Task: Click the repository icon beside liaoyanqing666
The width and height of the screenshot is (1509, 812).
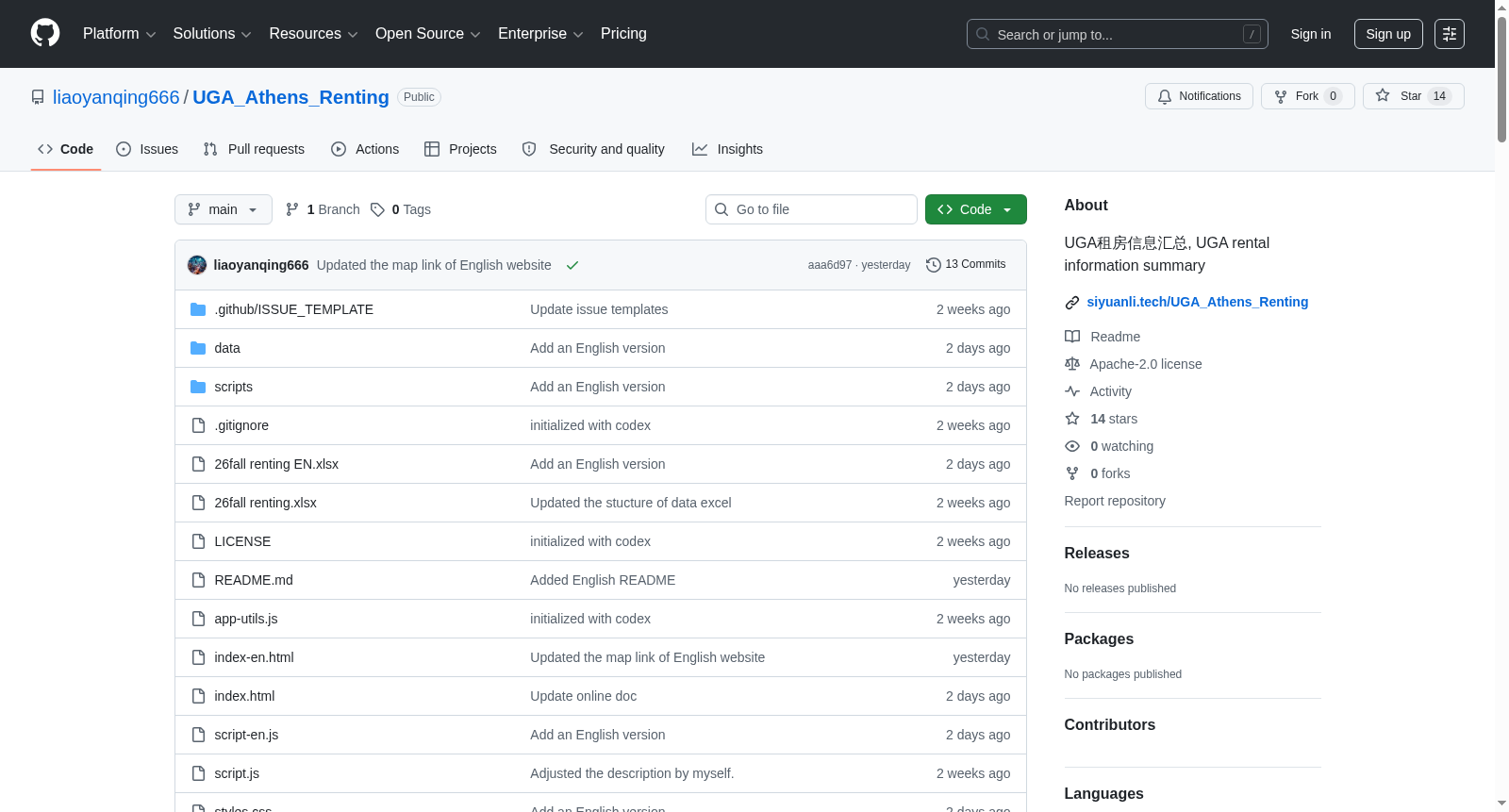Action: click(38, 97)
